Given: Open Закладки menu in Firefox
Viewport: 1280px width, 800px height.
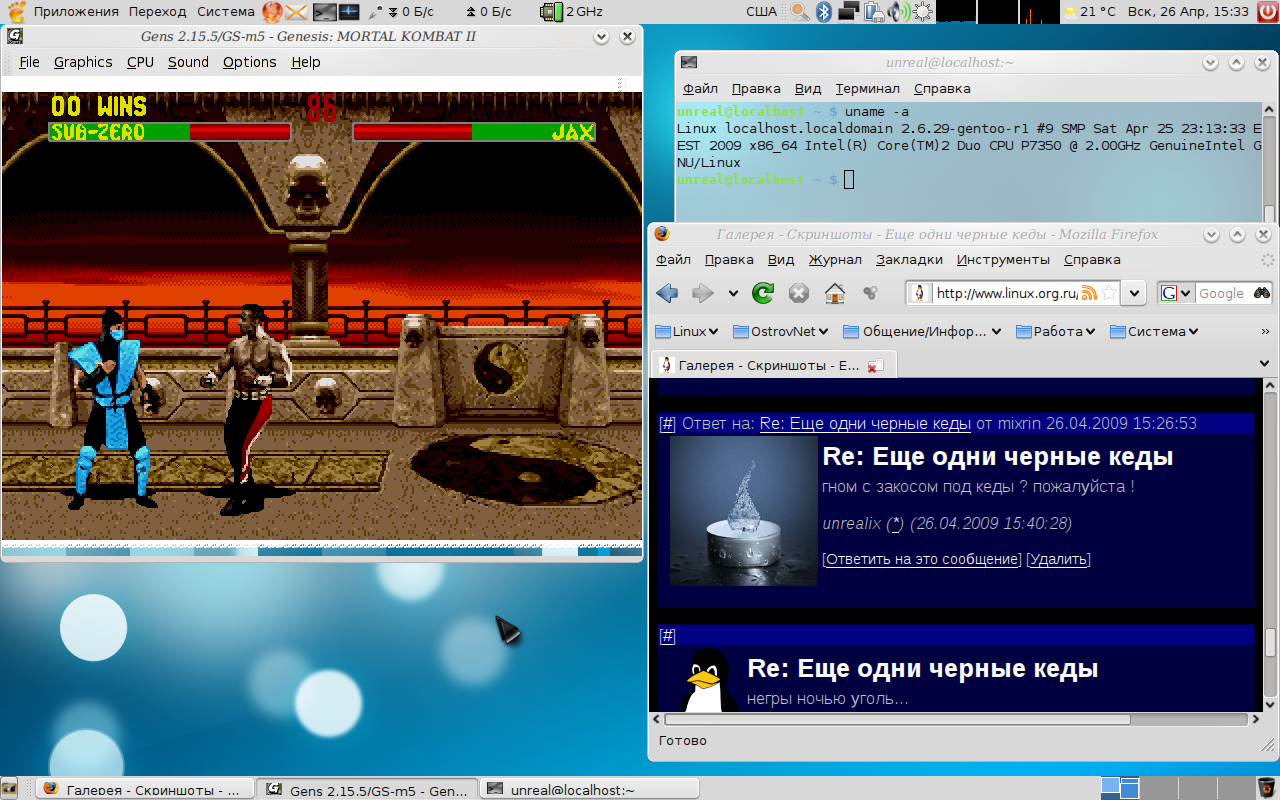Looking at the screenshot, I should [909, 260].
